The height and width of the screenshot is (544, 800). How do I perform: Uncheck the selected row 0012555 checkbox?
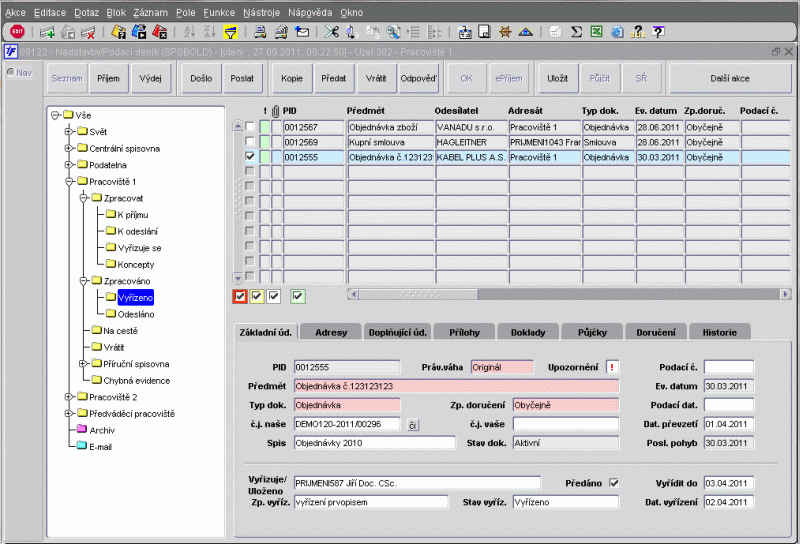click(x=250, y=157)
